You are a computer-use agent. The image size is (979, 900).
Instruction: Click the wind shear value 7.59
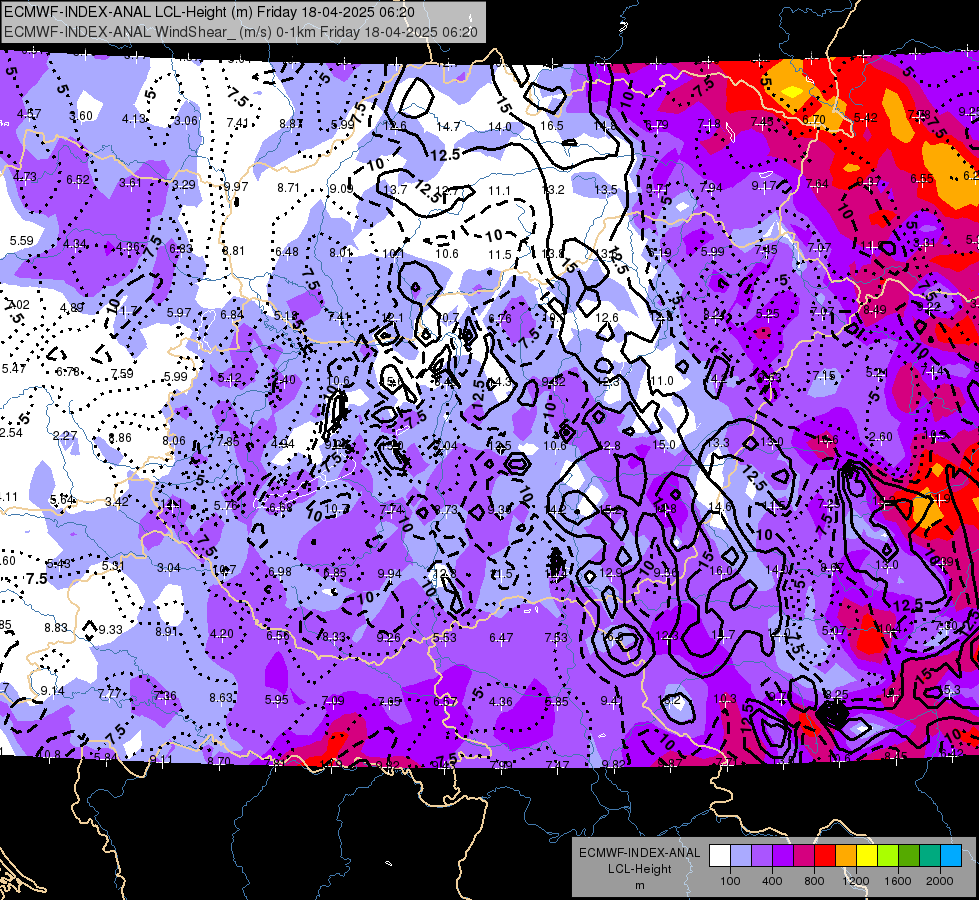[122, 373]
